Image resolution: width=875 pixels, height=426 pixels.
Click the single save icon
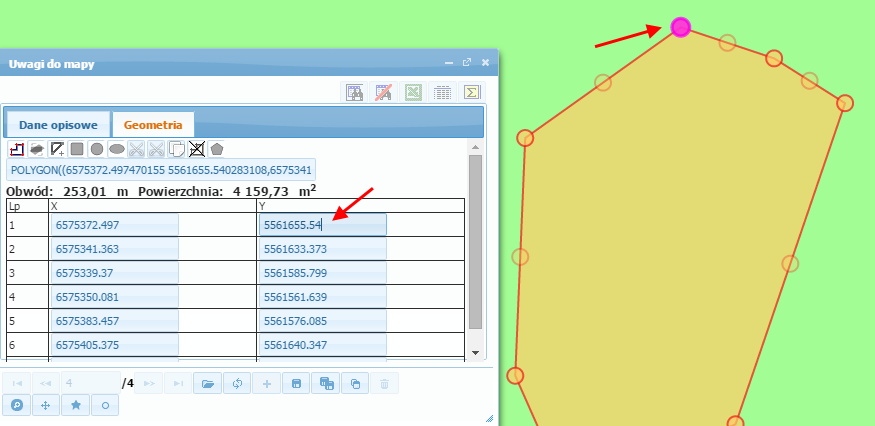pos(296,384)
